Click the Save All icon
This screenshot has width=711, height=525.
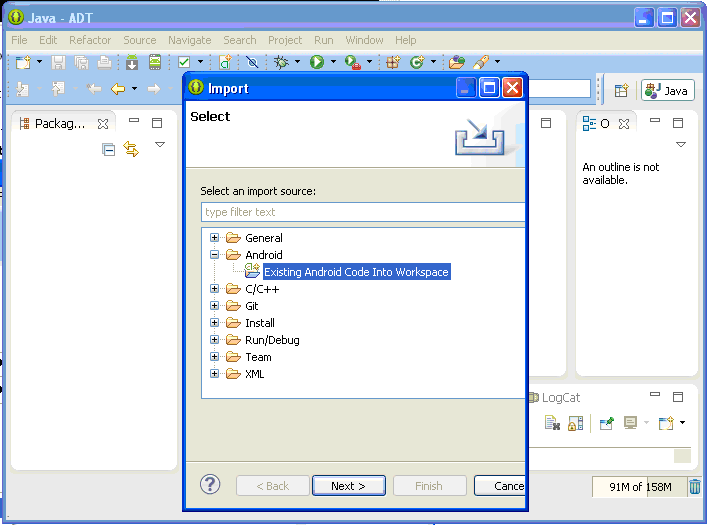click(82, 62)
